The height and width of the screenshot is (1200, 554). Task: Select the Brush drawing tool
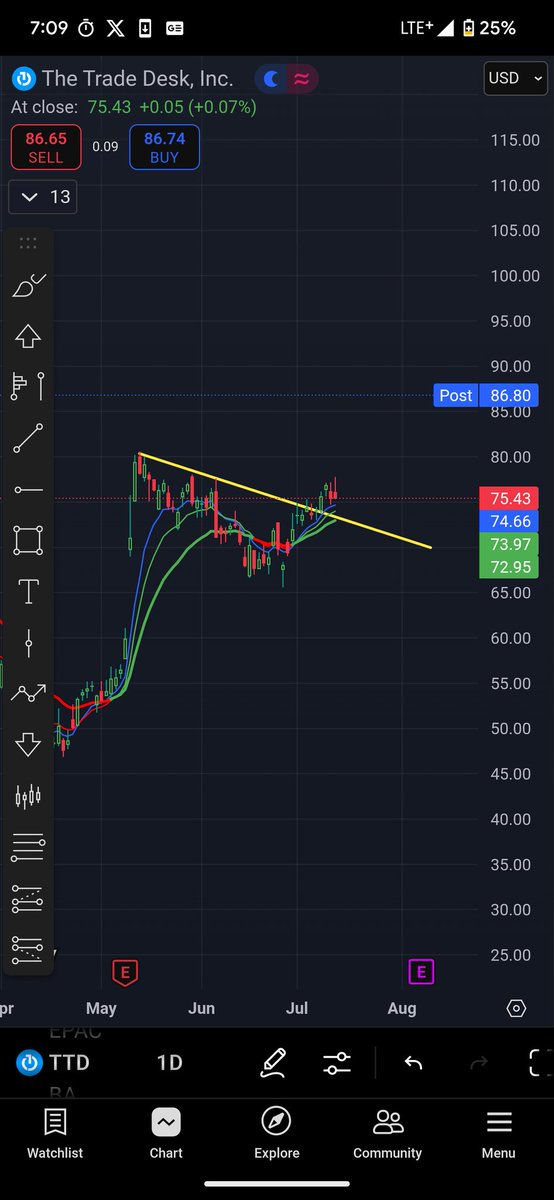click(x=28, y=286)
